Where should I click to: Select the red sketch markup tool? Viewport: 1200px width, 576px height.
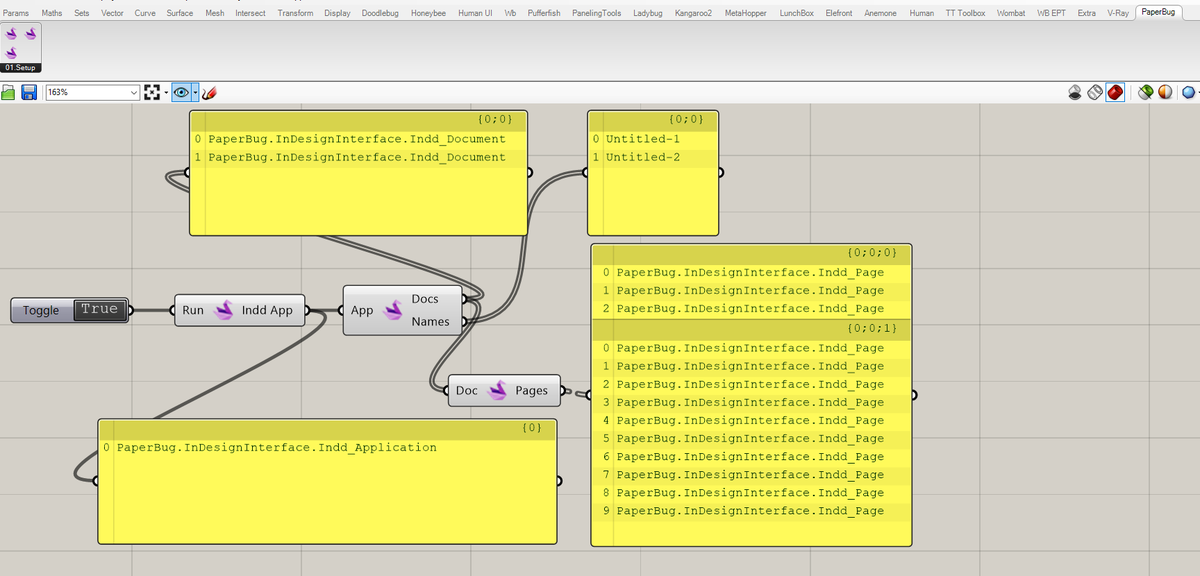click(x=209, y=92)
